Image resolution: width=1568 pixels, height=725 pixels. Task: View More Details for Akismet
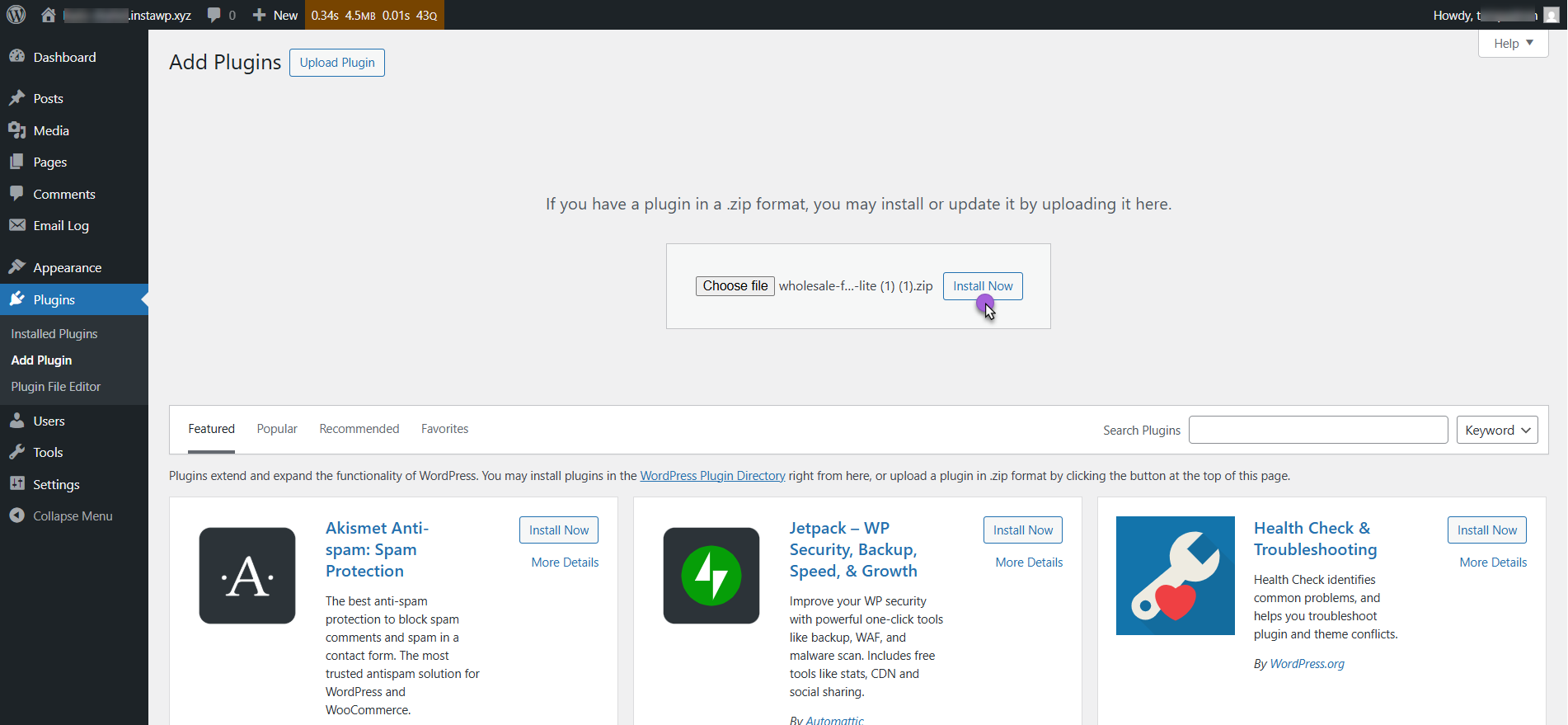tap(565, 563)
